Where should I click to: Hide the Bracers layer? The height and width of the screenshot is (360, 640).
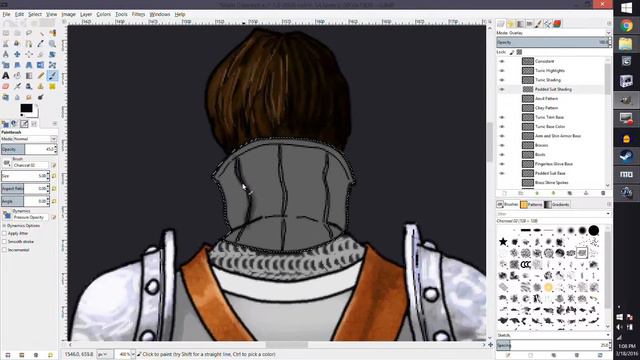(x=502, y=145)
